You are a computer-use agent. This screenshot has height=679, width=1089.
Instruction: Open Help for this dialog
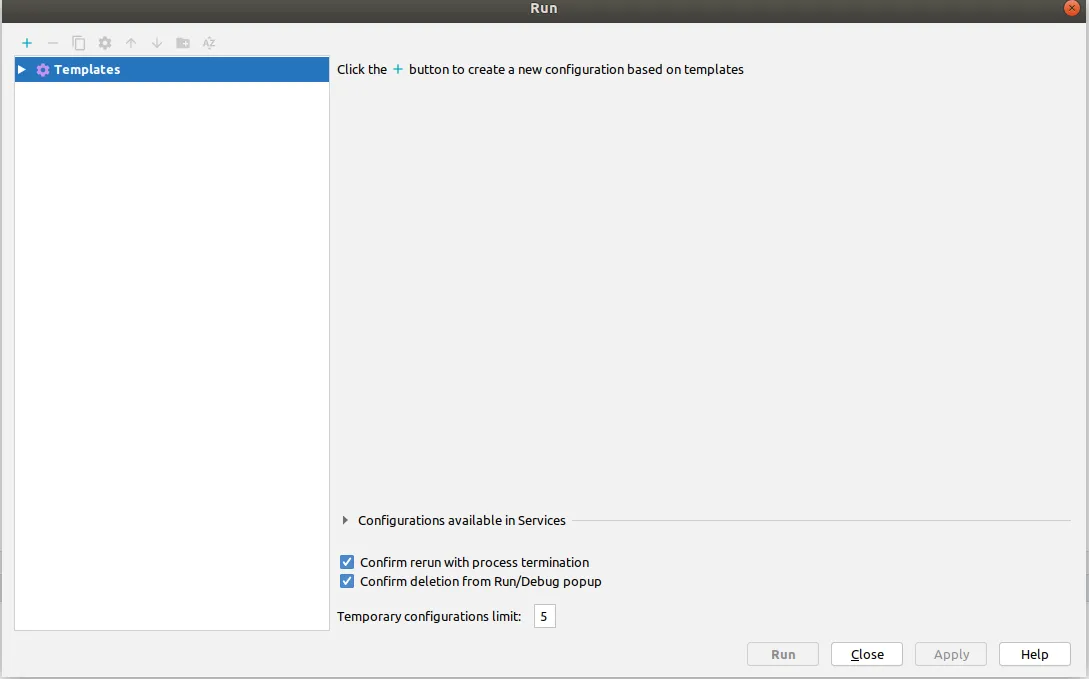coord(1035,654)
